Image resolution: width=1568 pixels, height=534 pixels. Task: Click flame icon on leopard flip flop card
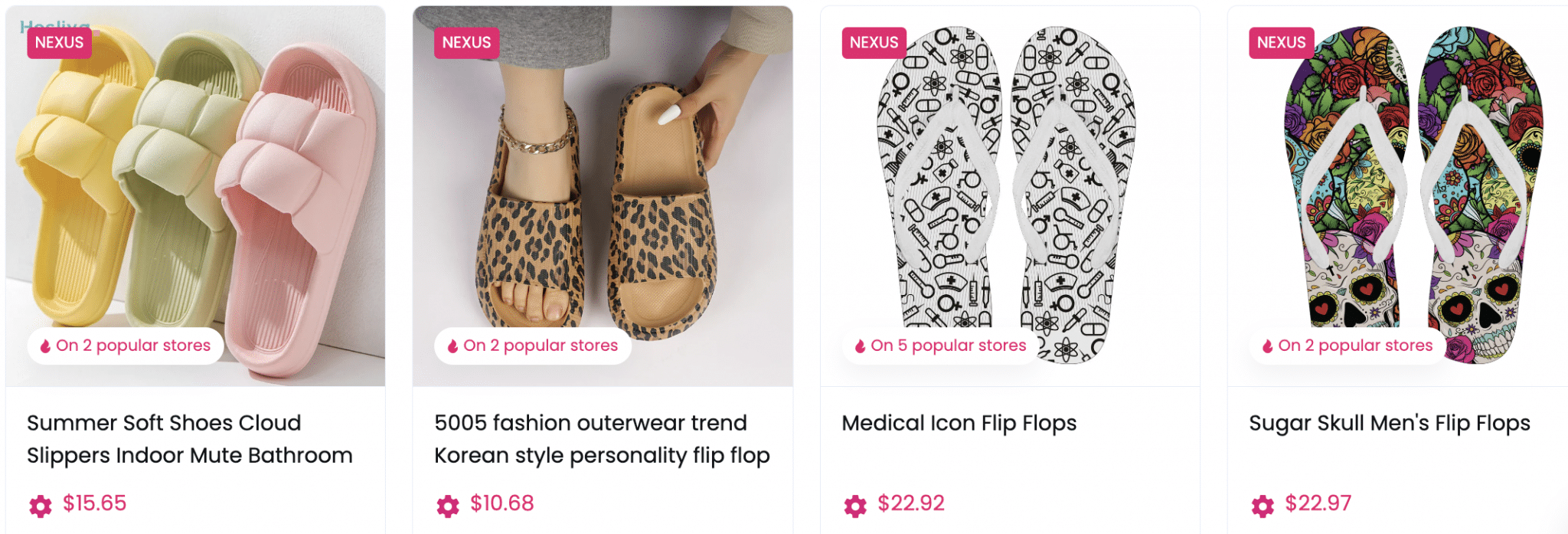pos(453,346)
